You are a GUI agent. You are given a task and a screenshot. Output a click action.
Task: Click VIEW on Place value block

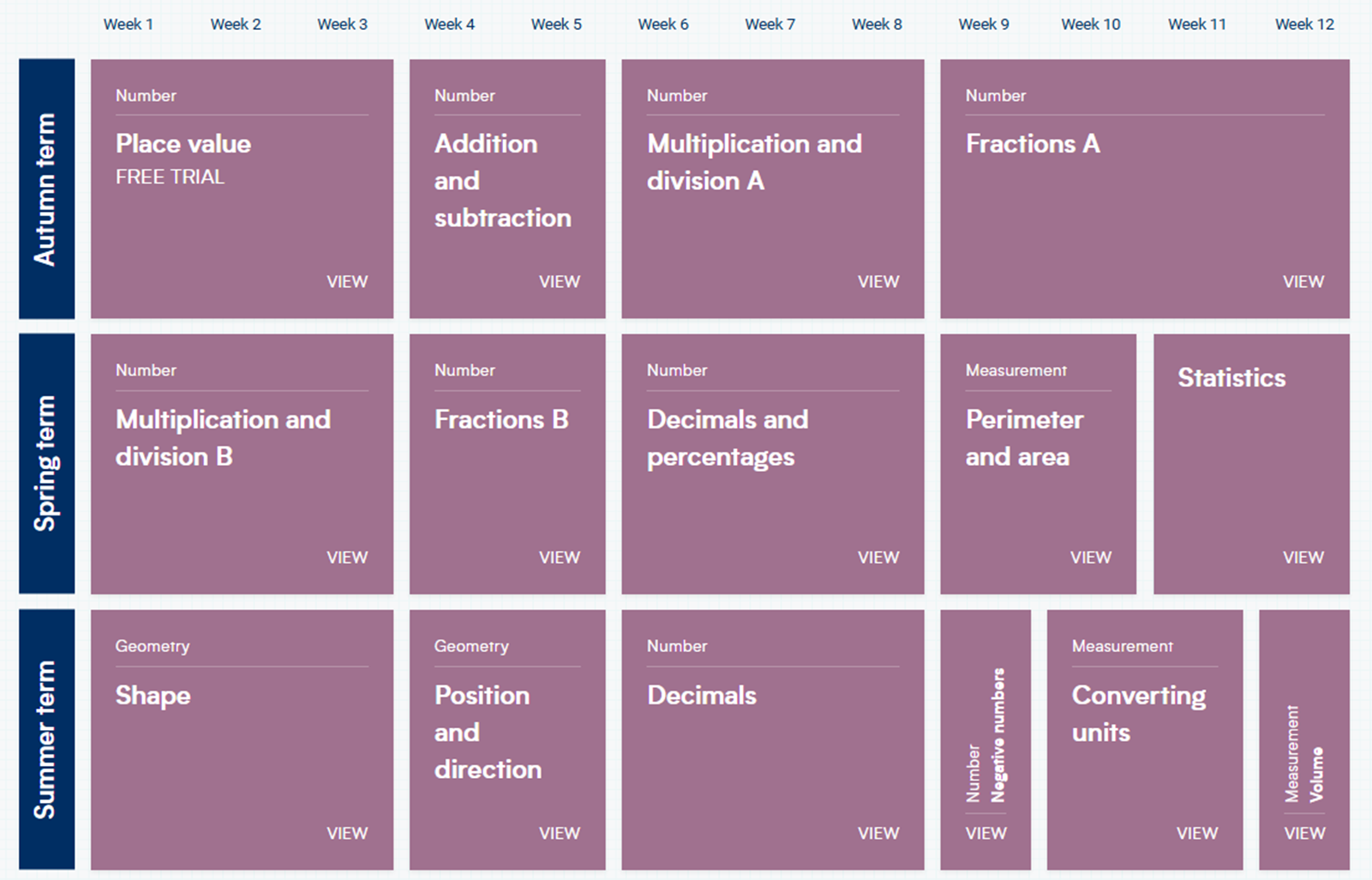[x=346, y=282]
